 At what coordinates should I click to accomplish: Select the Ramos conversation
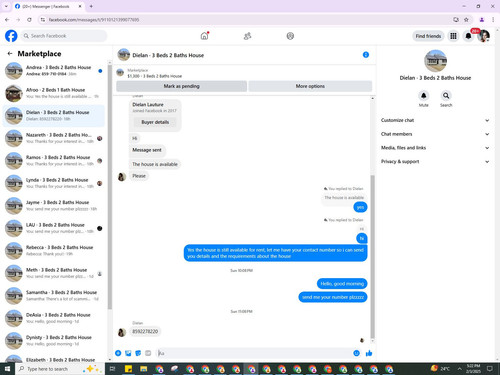[x=54, y=160]
